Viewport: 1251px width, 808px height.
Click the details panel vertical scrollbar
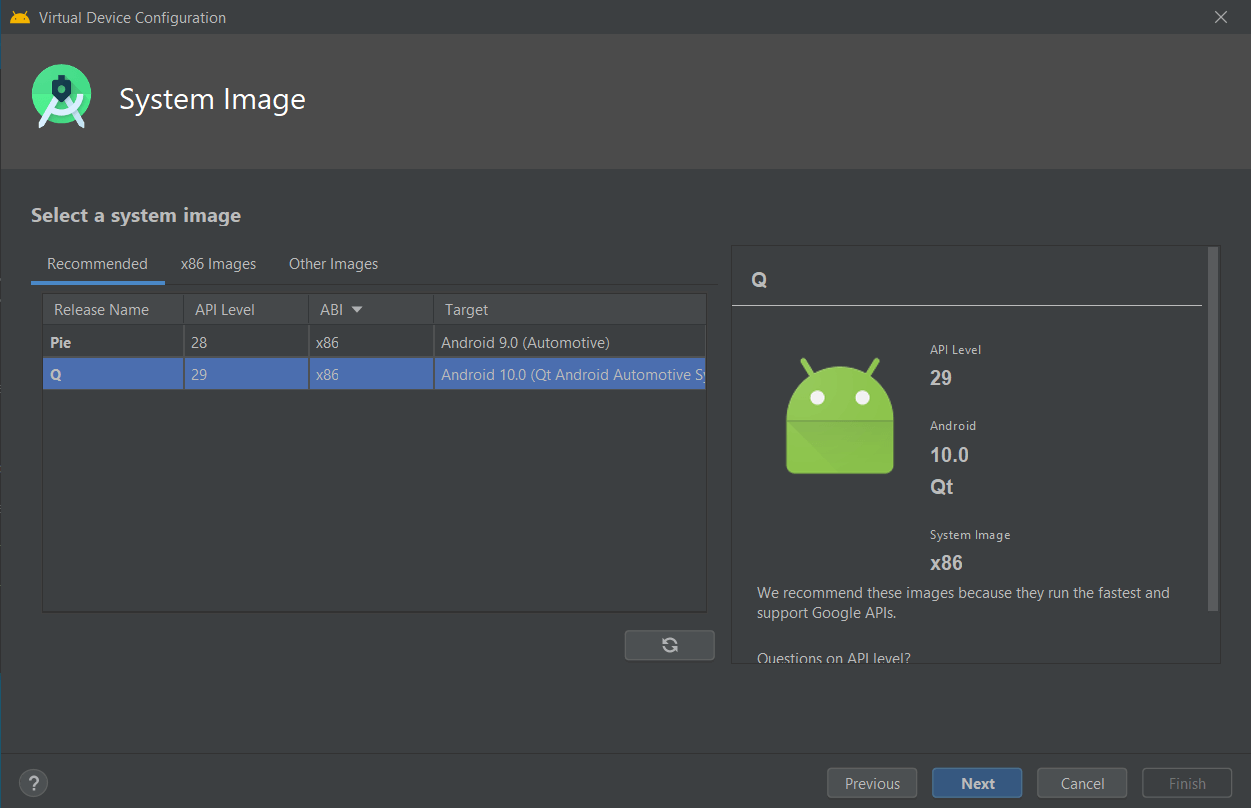[1213, 430]
